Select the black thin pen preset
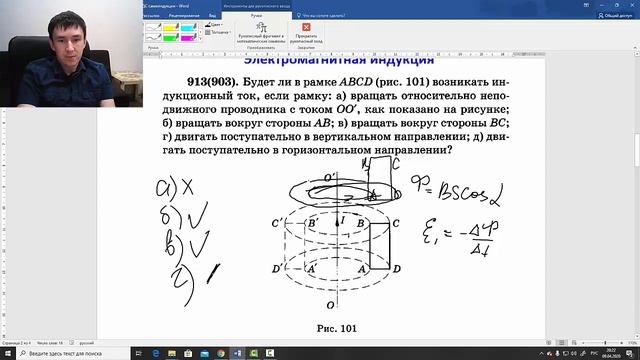Screen dimensions: 640x360 tap(153, 27)
